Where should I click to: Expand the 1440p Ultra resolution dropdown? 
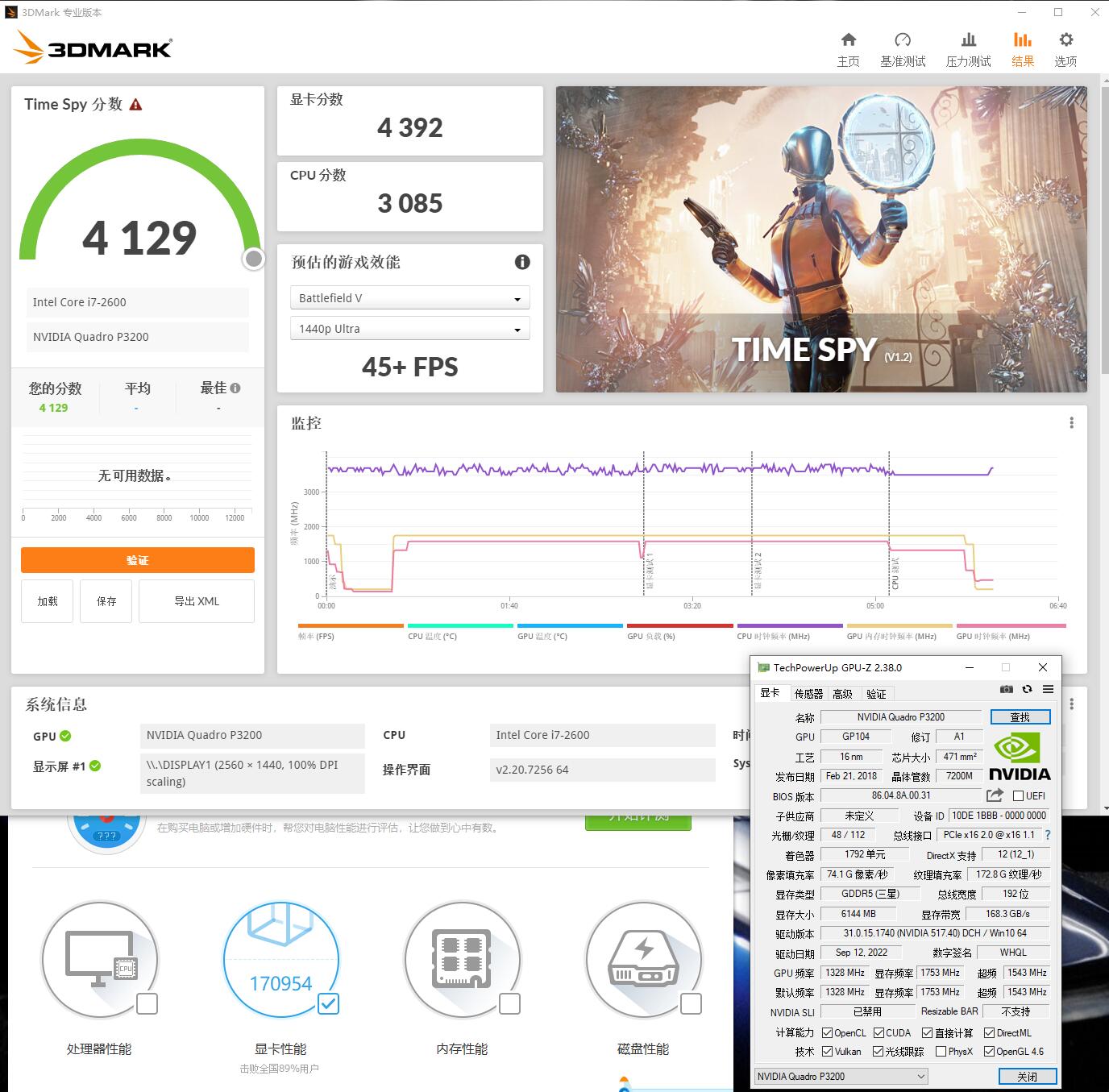pos(409,329)
